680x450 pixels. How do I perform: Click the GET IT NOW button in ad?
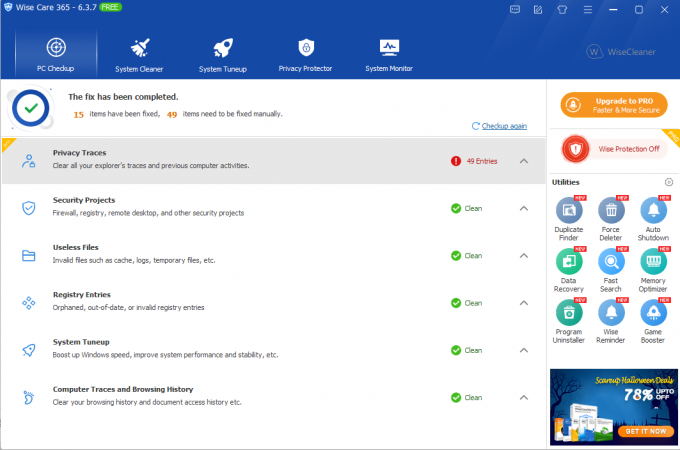point(646,431)
